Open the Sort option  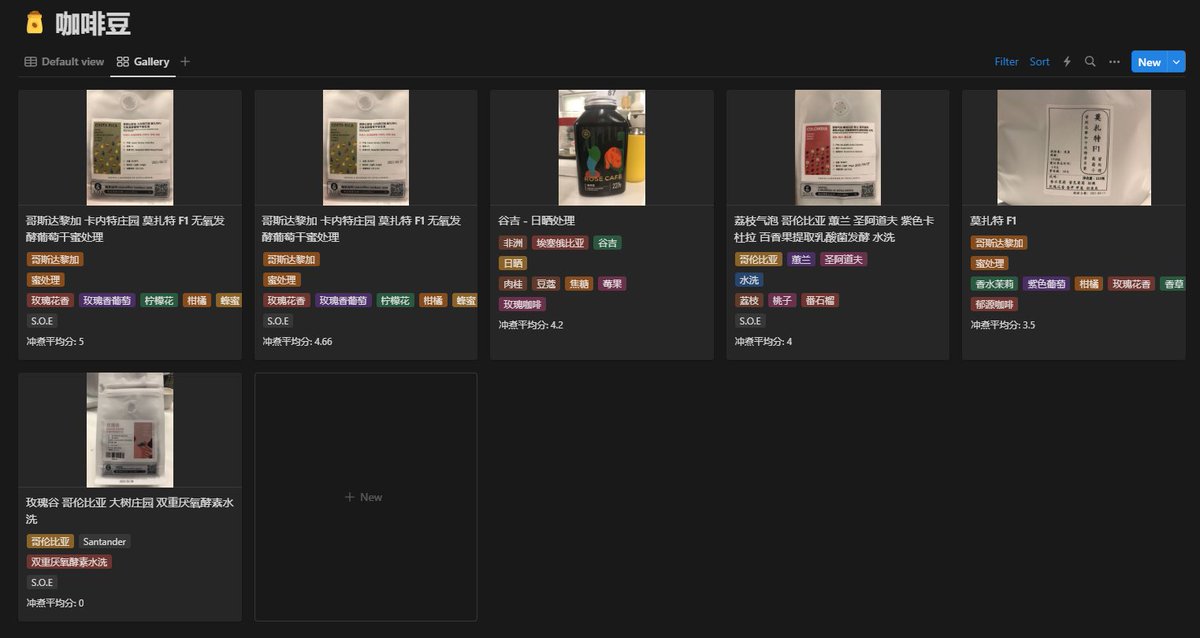click(1040, 62)
